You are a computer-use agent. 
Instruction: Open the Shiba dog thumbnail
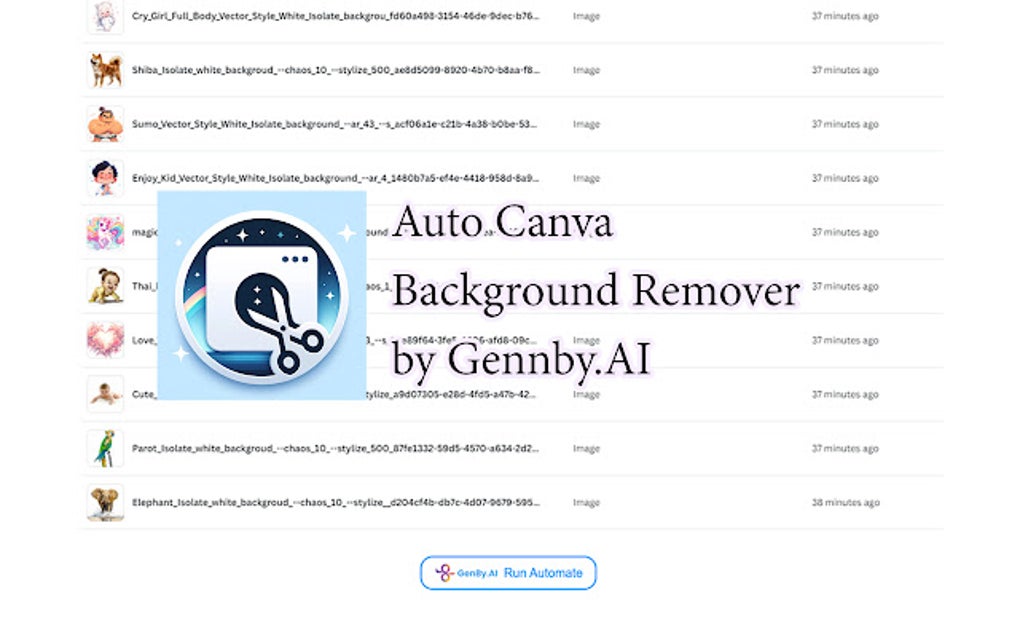(x=105, y=69)
